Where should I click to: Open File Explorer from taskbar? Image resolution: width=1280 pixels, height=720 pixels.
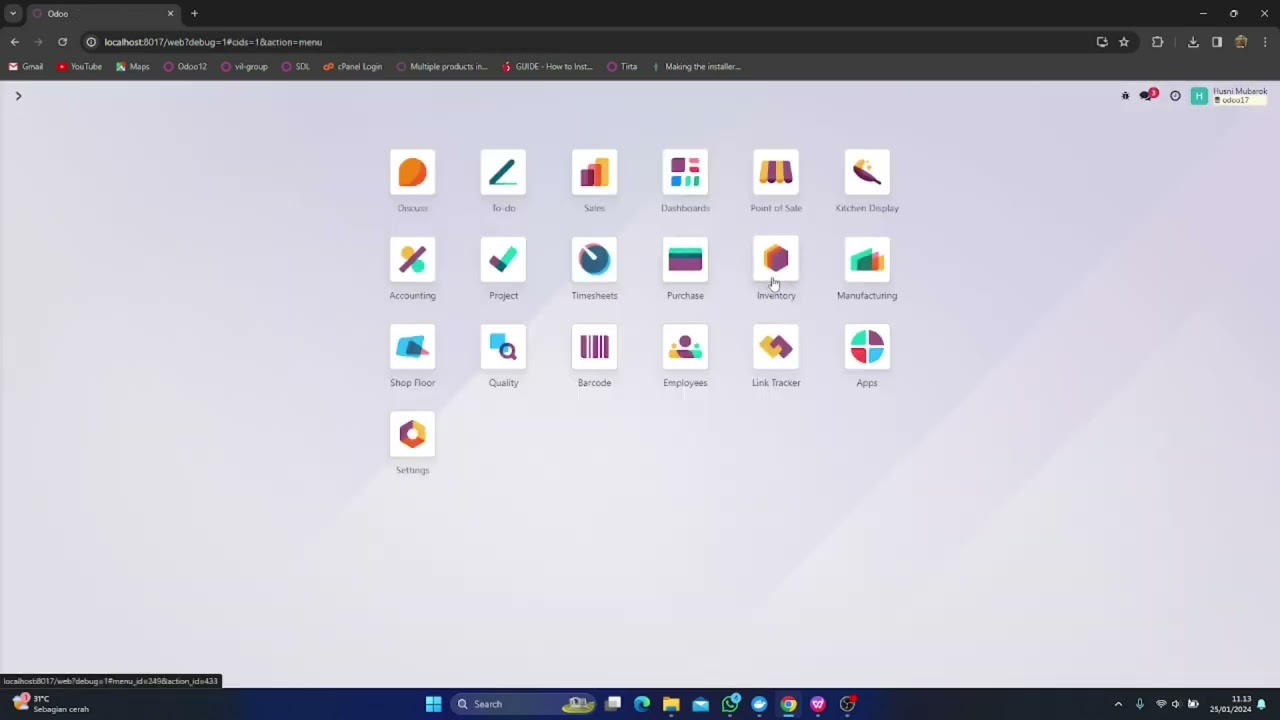pyautogui.click(x=671, y=704)
